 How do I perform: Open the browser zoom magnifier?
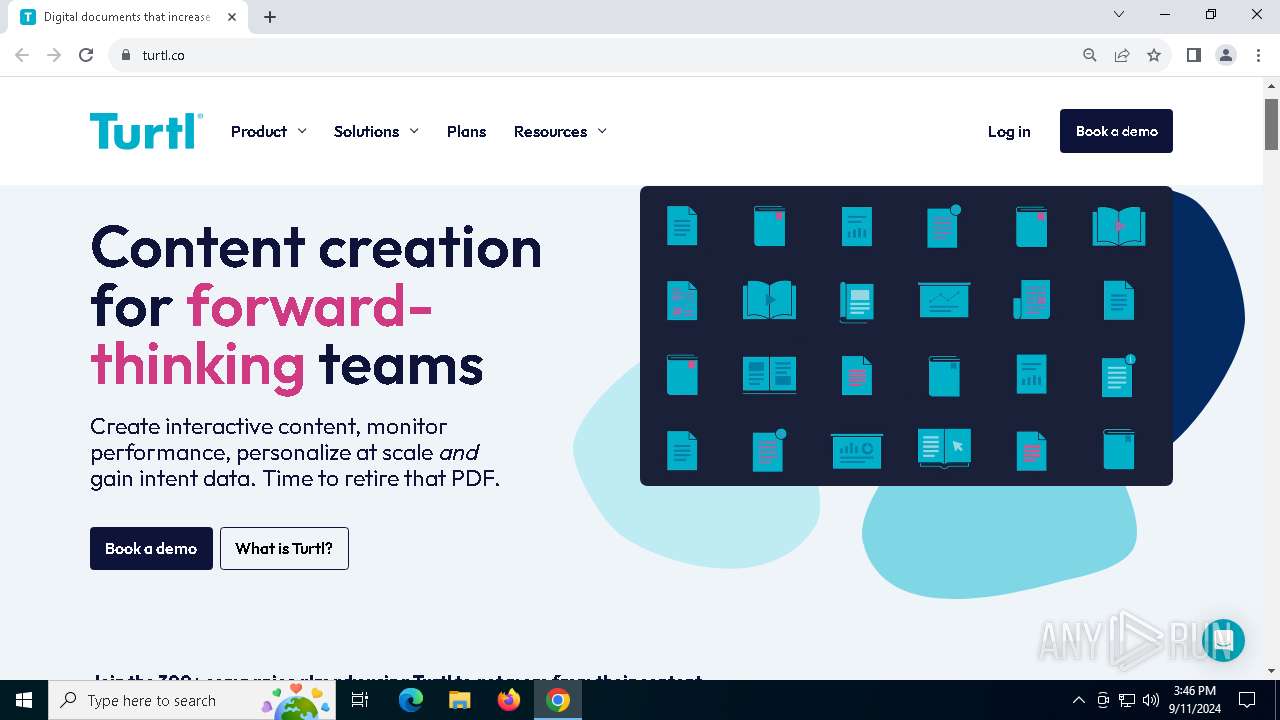pos(1090,55)
